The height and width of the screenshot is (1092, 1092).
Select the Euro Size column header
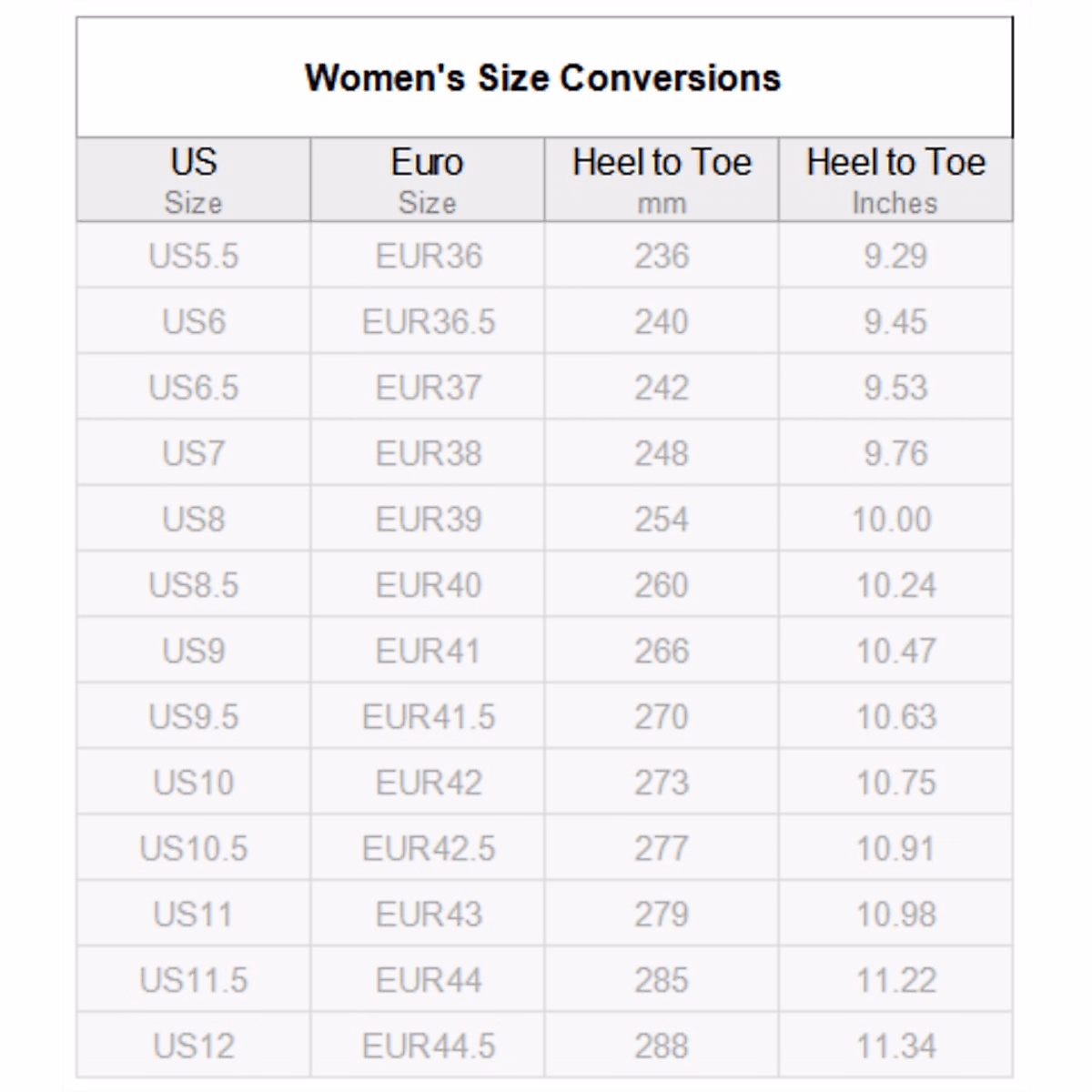coord(427,179)
